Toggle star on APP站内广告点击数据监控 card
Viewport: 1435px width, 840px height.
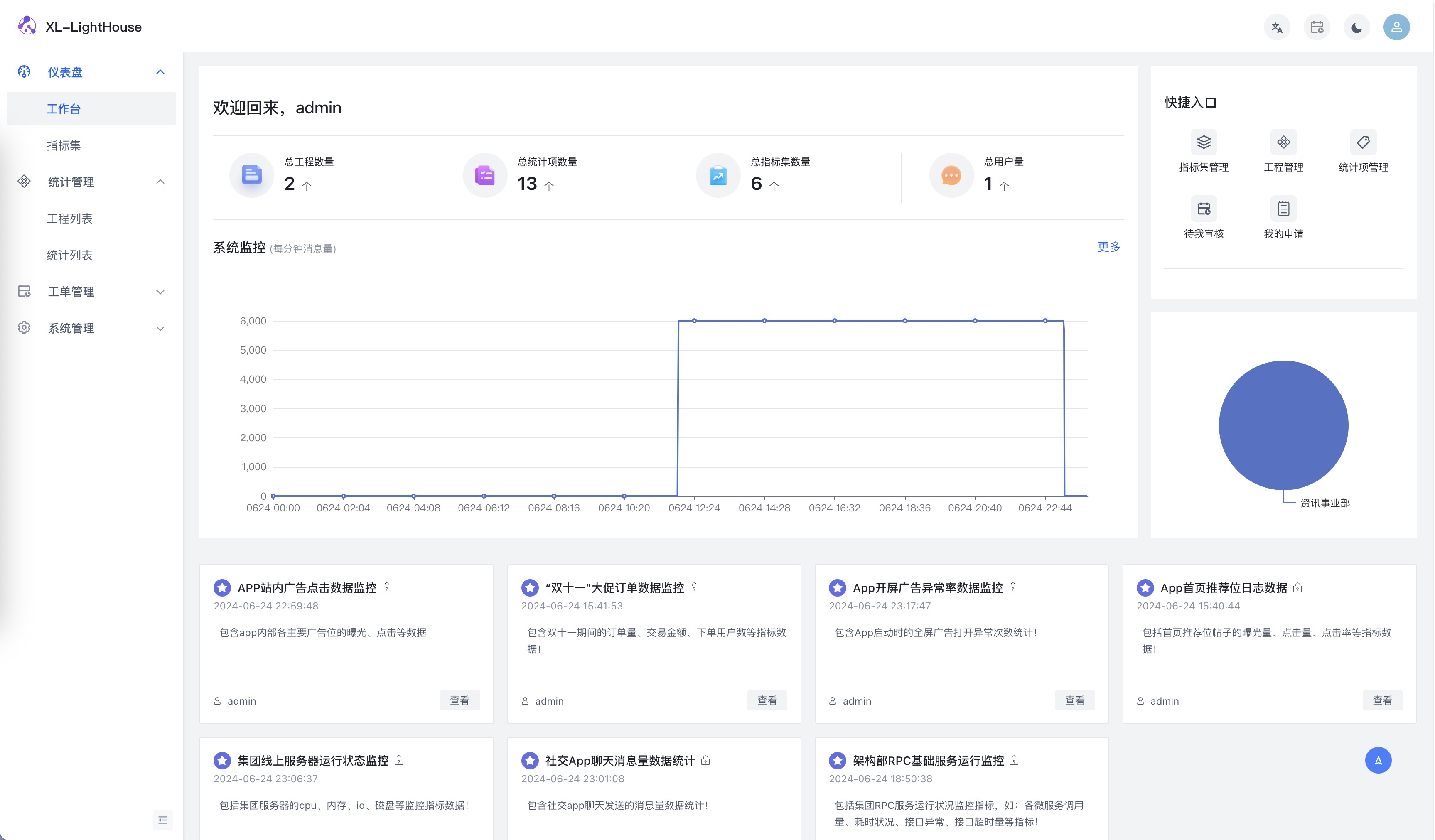click(222, 587)
